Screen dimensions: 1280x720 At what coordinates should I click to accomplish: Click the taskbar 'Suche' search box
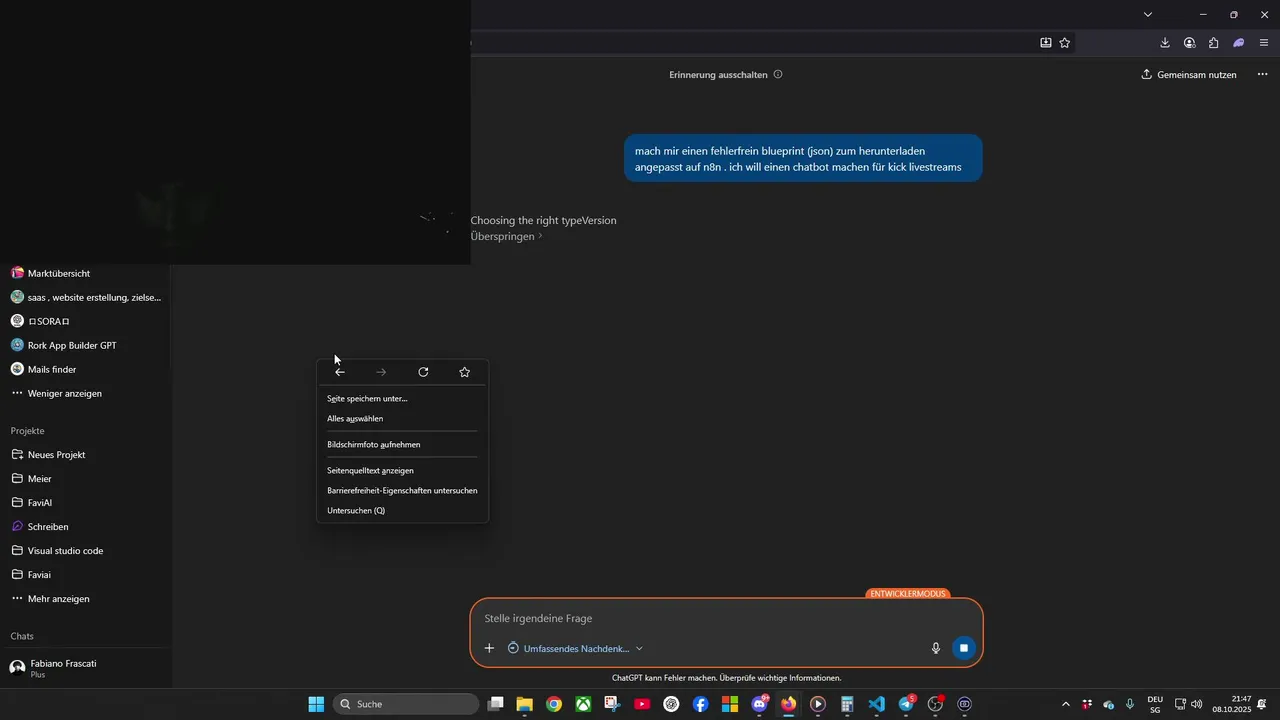point(405,704)
